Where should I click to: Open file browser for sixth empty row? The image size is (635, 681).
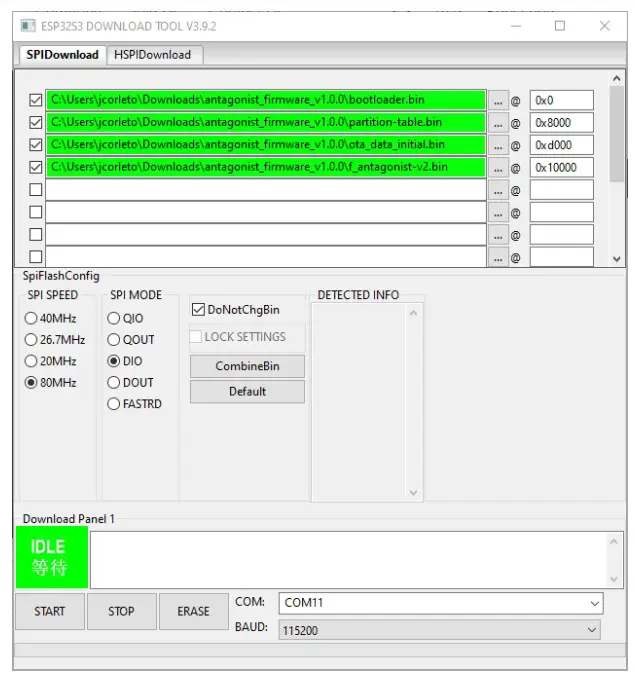click(x=498, y=213)
